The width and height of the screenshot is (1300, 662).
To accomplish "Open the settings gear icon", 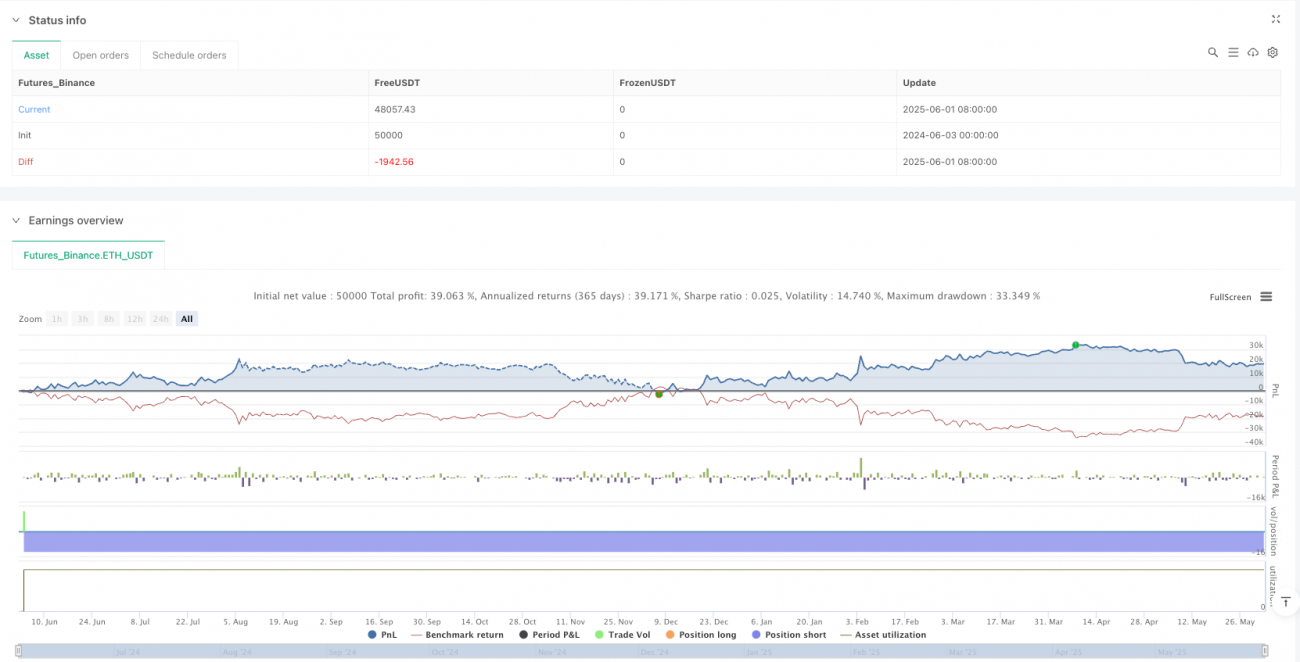I will tap(1273, 53).
